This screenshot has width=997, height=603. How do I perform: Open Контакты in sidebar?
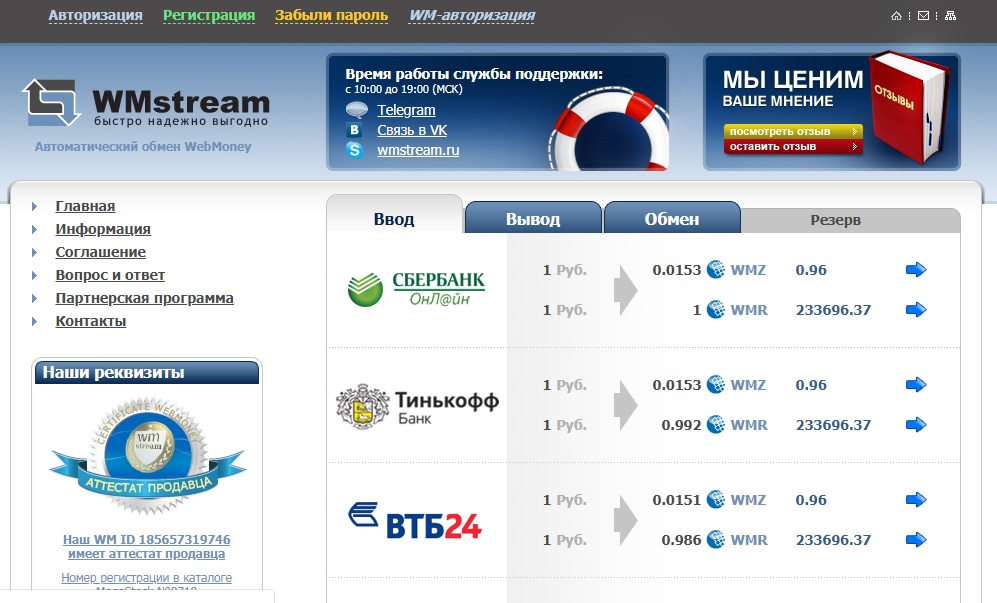[x=91, y=321]
